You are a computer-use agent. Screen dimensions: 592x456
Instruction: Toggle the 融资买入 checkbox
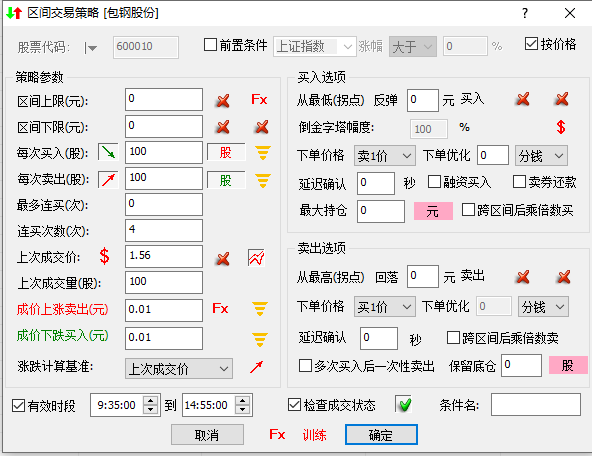[434, 182]
